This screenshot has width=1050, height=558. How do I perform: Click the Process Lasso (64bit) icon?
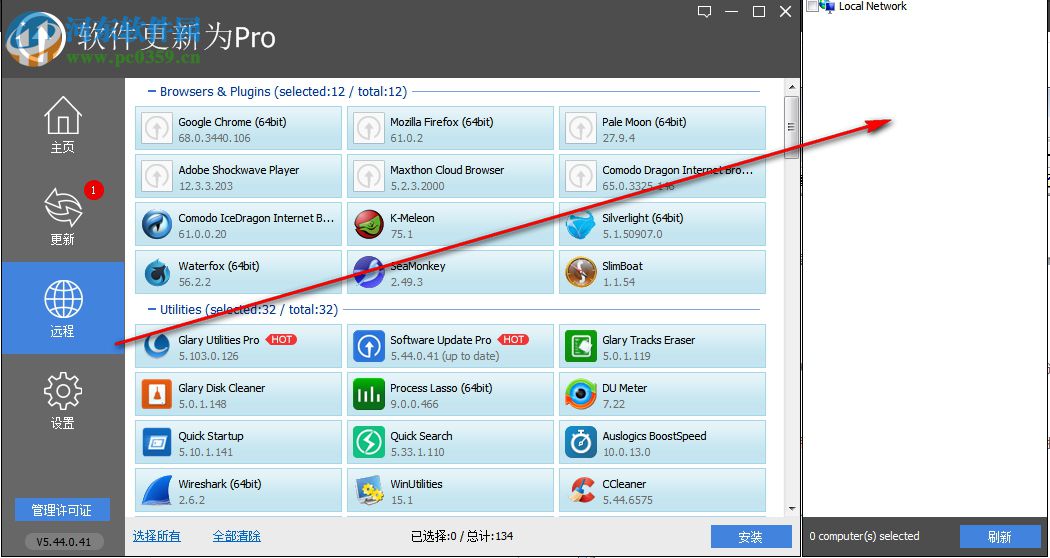pyautogui.click(x=369, y=395)
